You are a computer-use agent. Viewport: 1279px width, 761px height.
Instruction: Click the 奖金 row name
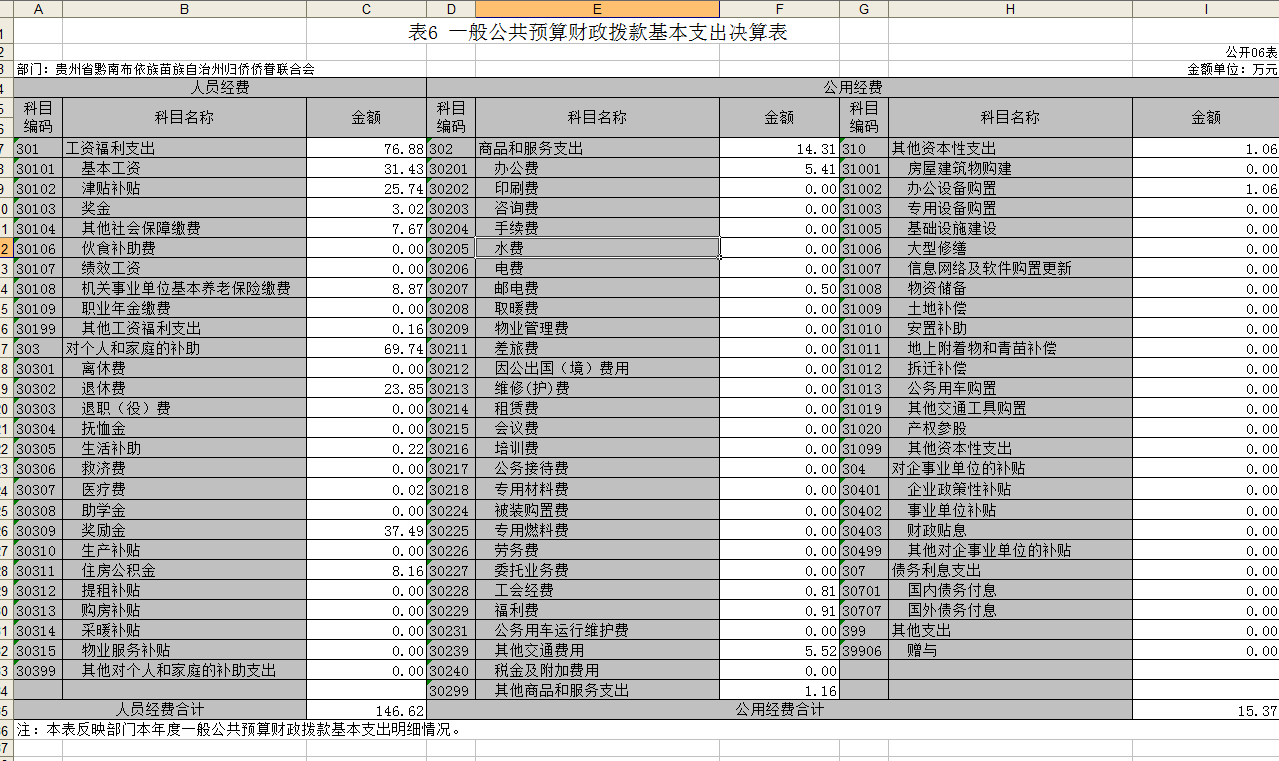tap(185, 208)
